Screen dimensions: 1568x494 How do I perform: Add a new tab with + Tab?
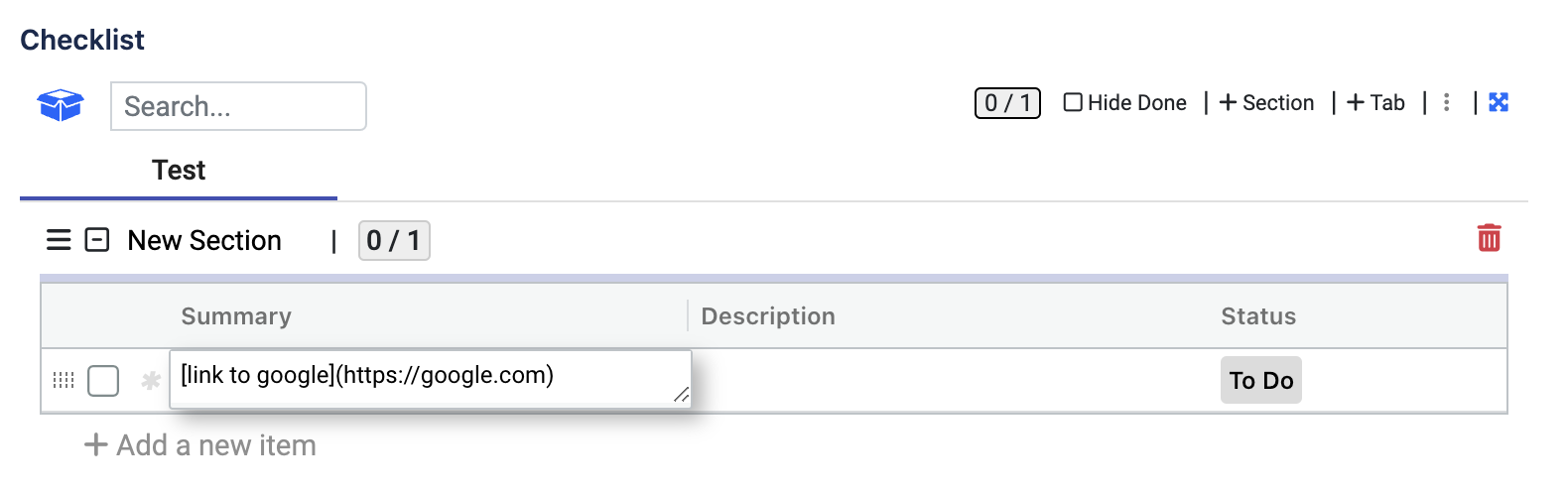[x=1376, y=102]
